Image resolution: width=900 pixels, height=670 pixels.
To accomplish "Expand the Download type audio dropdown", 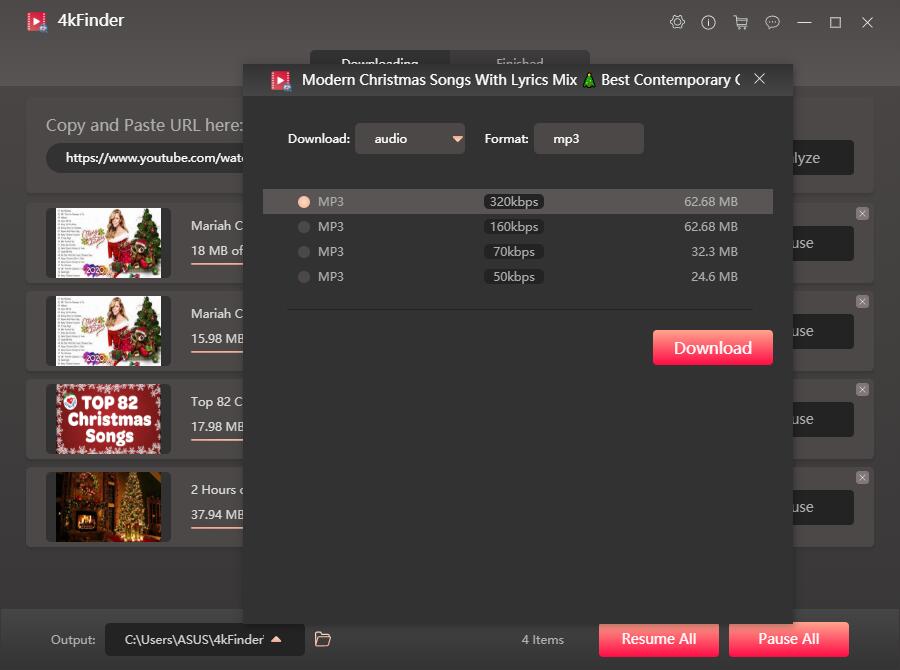I will point(410,138).
